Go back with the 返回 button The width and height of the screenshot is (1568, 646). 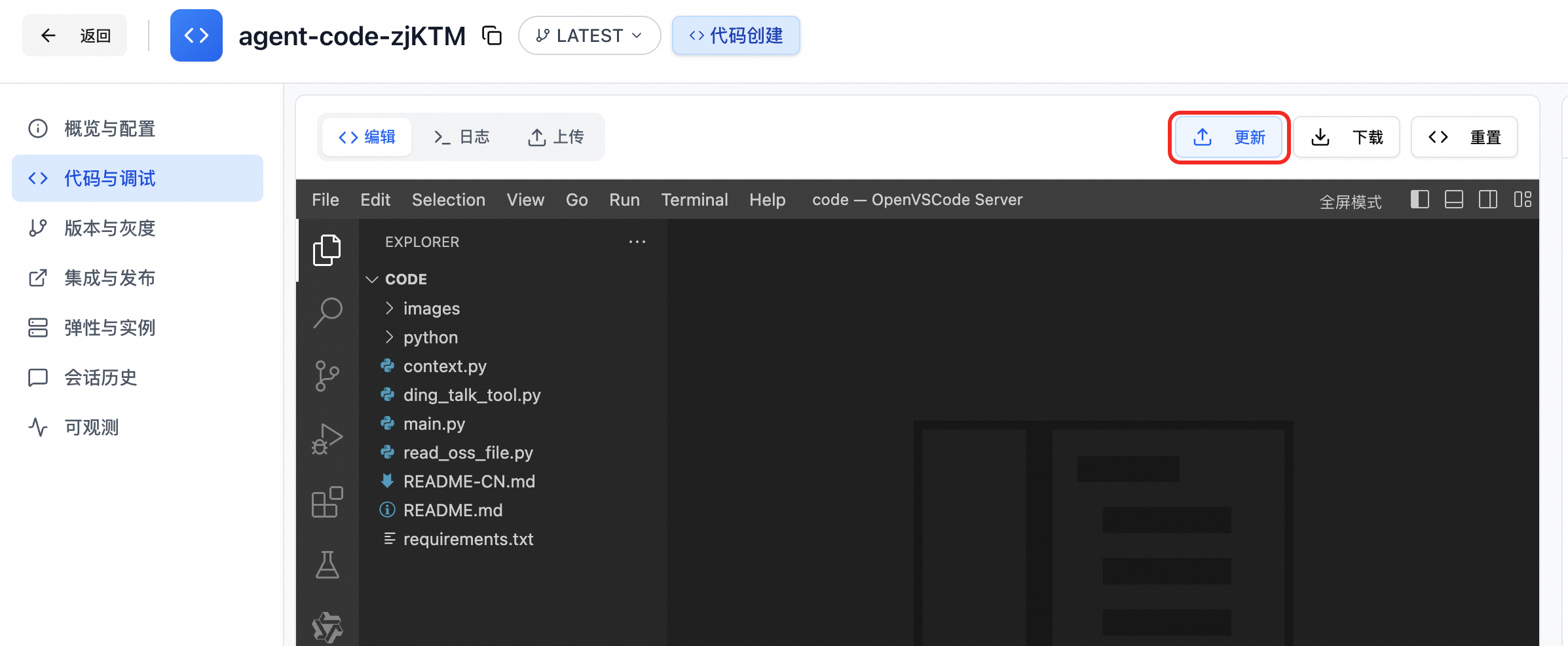pos(75,35)
